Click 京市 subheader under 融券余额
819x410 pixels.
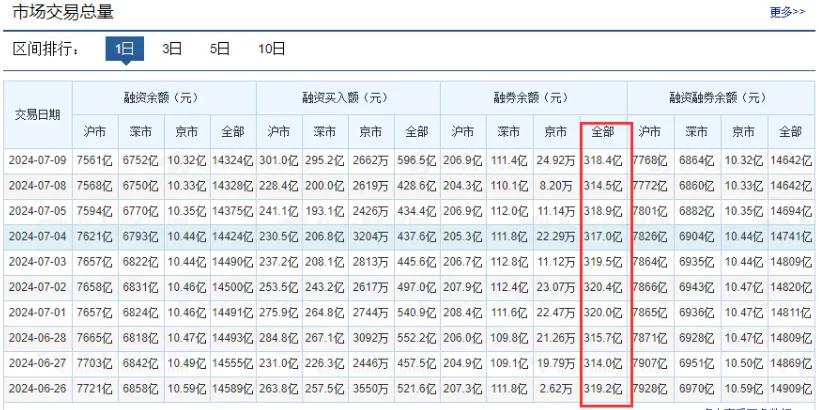556,132
